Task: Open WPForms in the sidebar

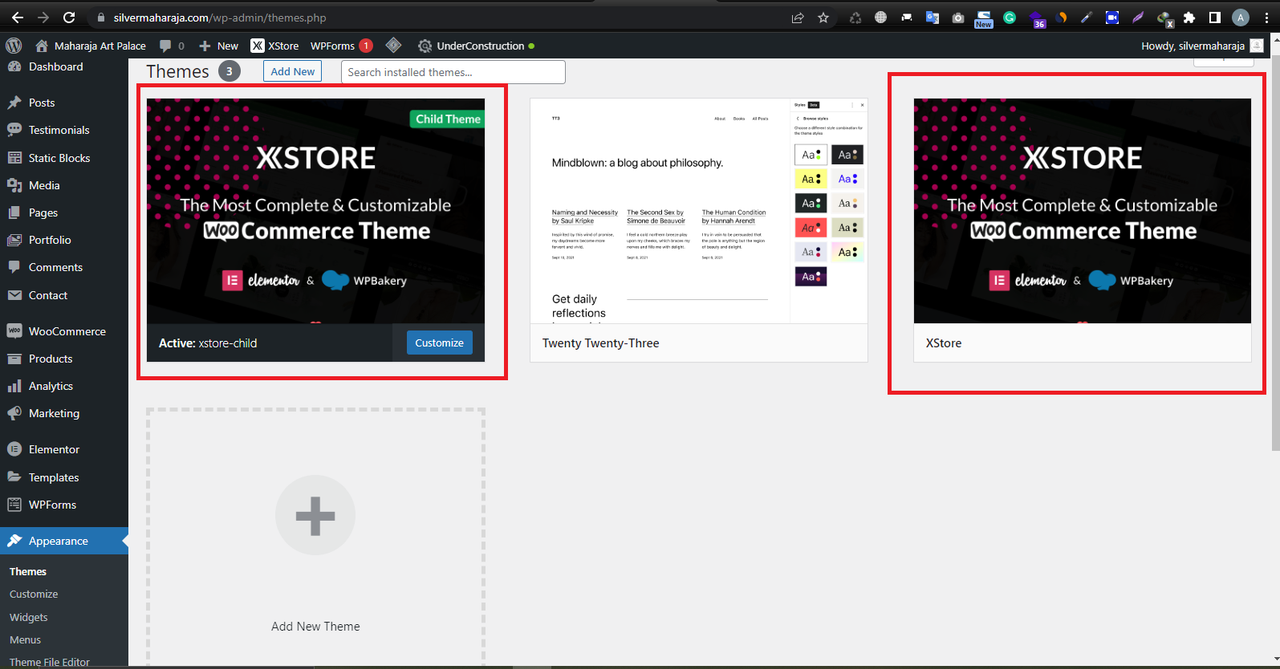Action: pos(52,504)
